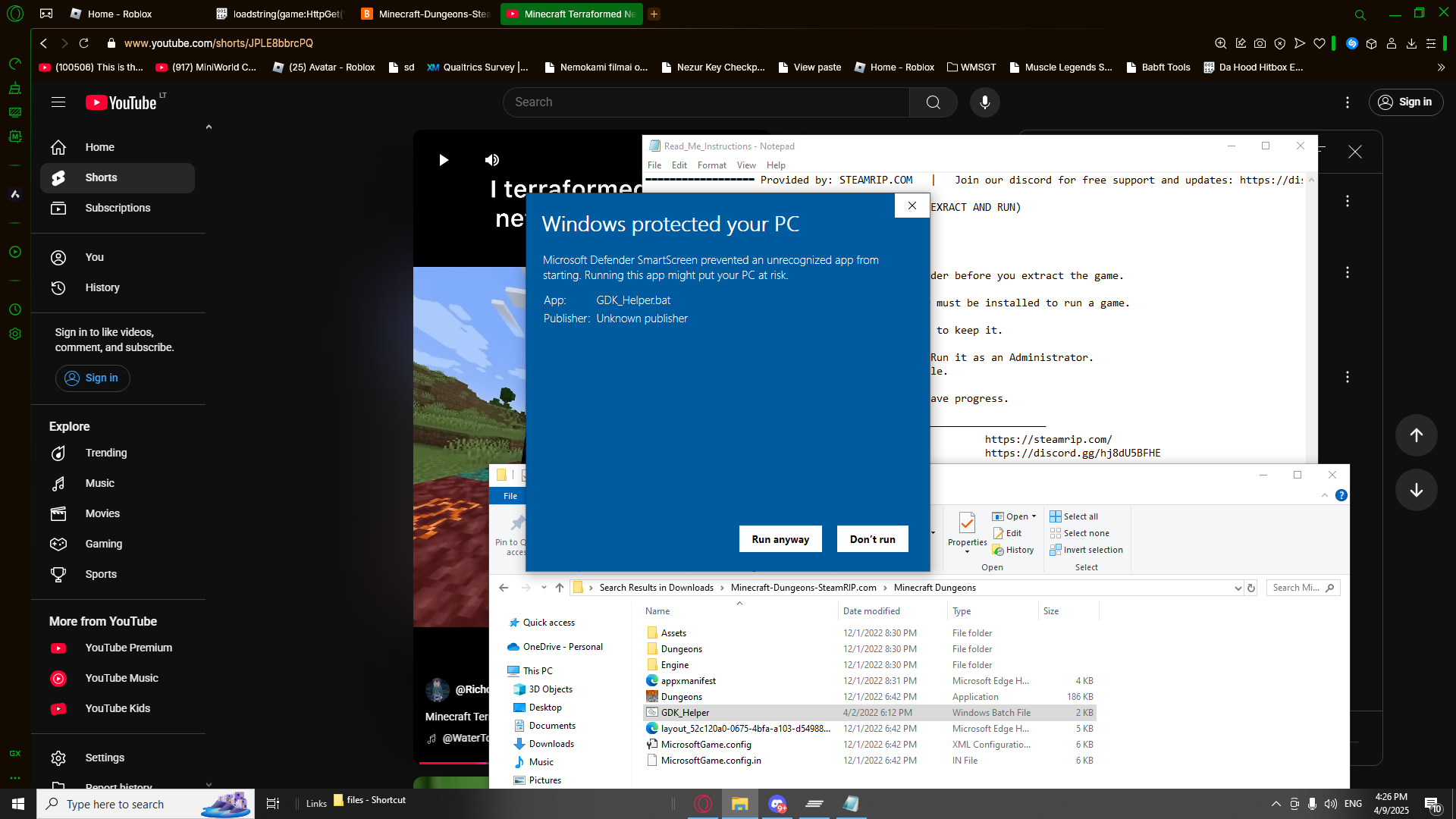Click the sidebar Sign in button
Screen dimensions: 1456x819
click(x=93, y=378)
